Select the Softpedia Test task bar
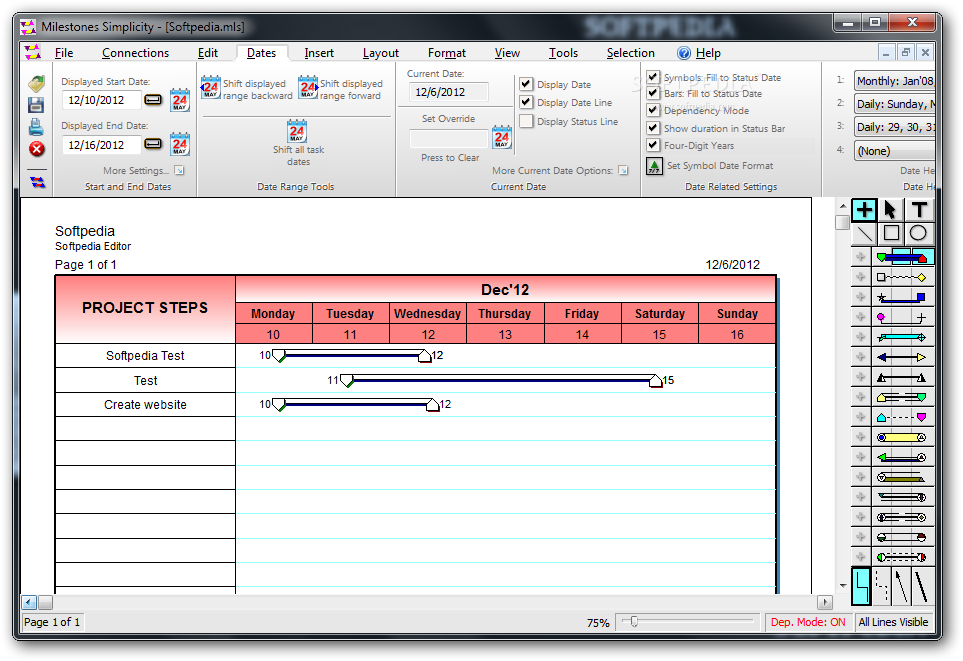This screenshot has width=963, height=661. (x=351, y=355)
